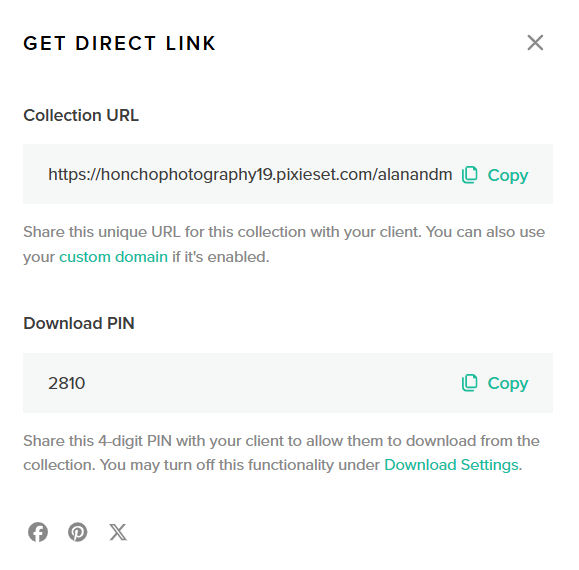Screen dimensions: 579x570
Task: Click the Download PIN heading
Action: (79, 323)
